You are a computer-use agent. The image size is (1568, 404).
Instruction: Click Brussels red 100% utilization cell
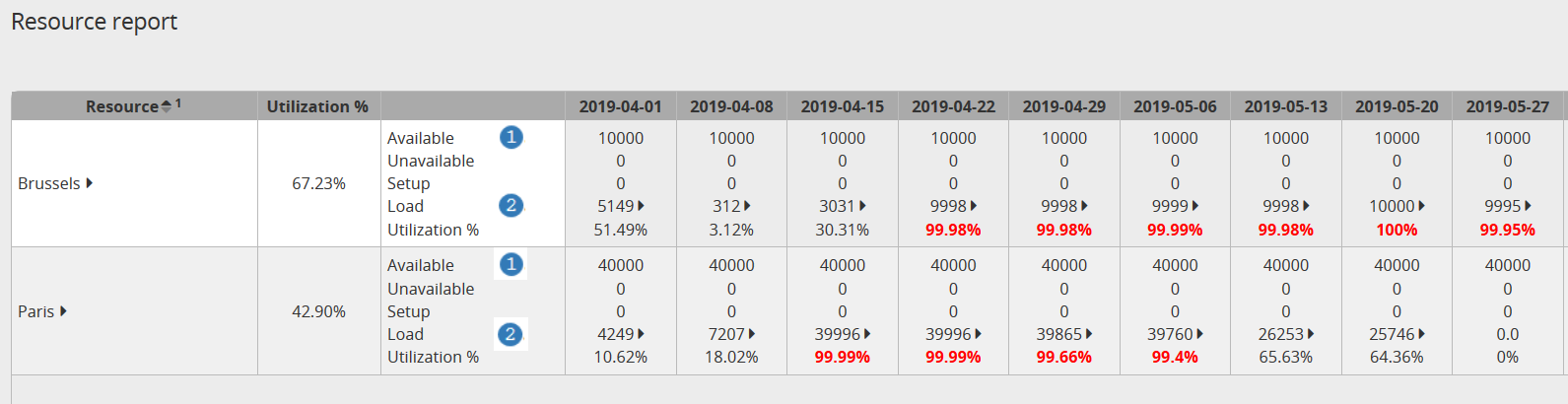1397,230
